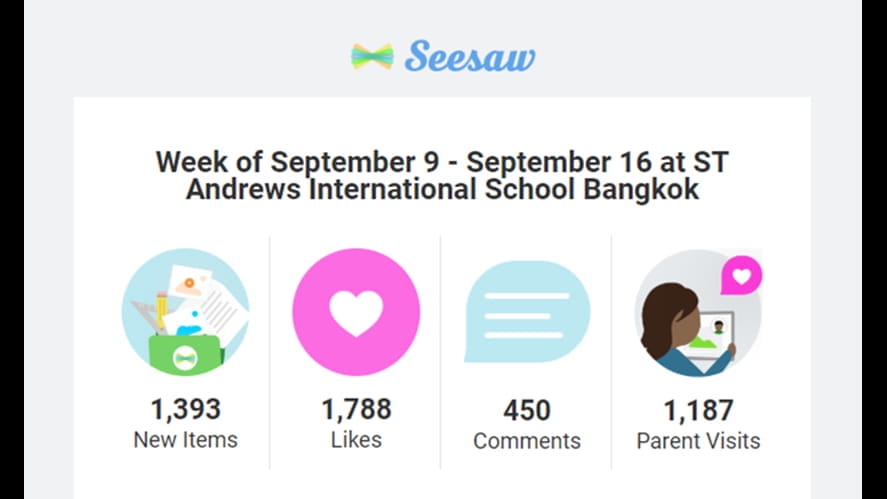Screen dimensions: 887x499
Task: Click the Likes label
Action: (356, 439)
